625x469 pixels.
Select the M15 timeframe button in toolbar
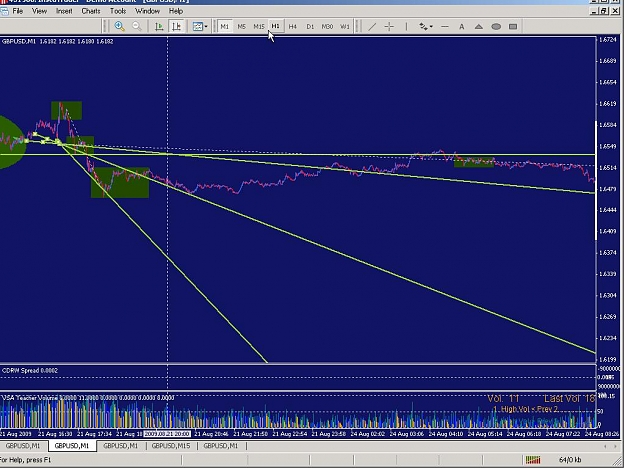pyautogui.click(x=259, y=27)
